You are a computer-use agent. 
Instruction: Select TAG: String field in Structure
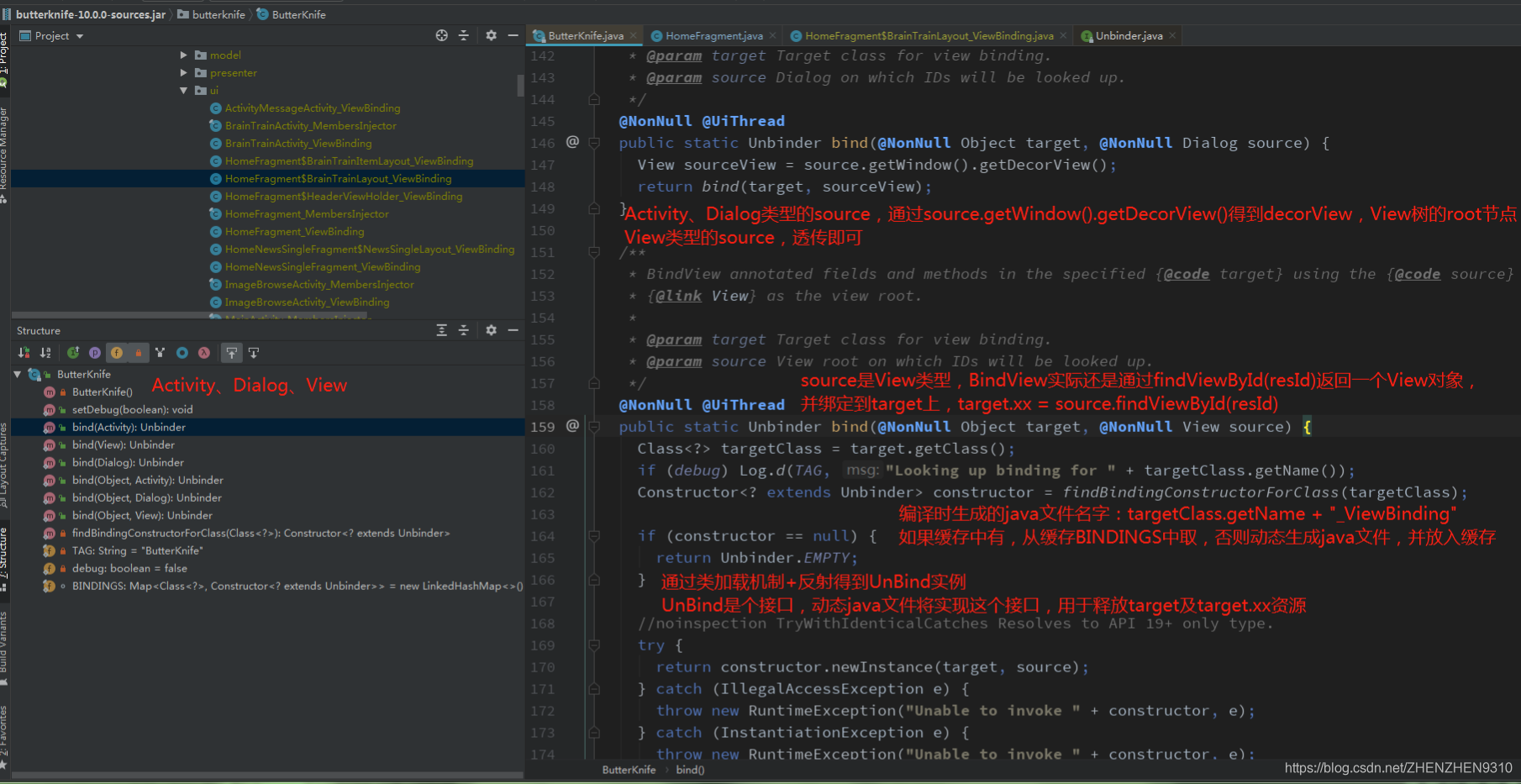(138, 550)
